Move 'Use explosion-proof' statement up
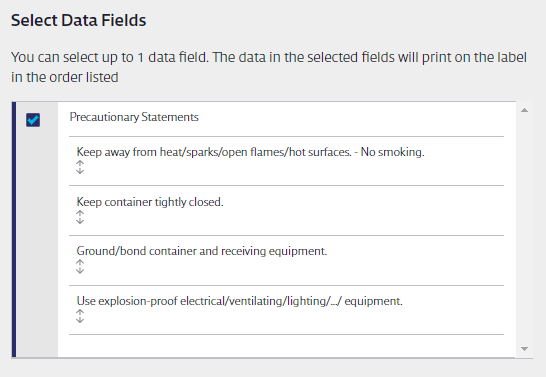546x377 pixels. (80, 312)
